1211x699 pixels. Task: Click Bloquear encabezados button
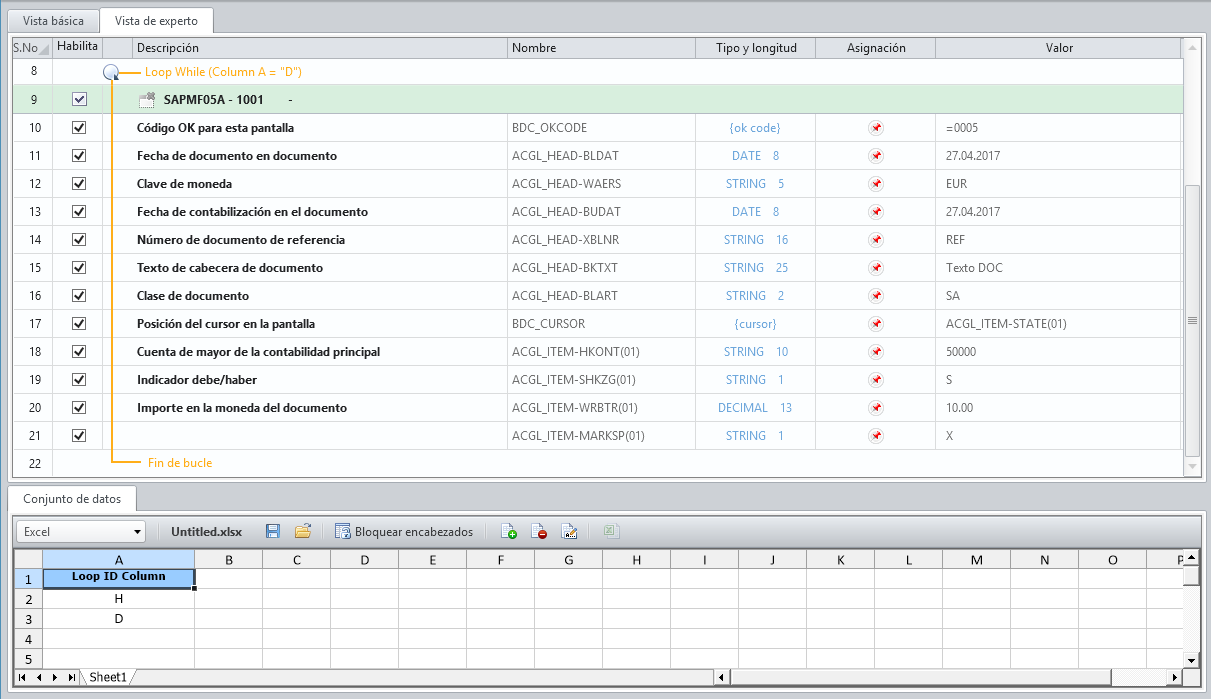tap(404, 532)
